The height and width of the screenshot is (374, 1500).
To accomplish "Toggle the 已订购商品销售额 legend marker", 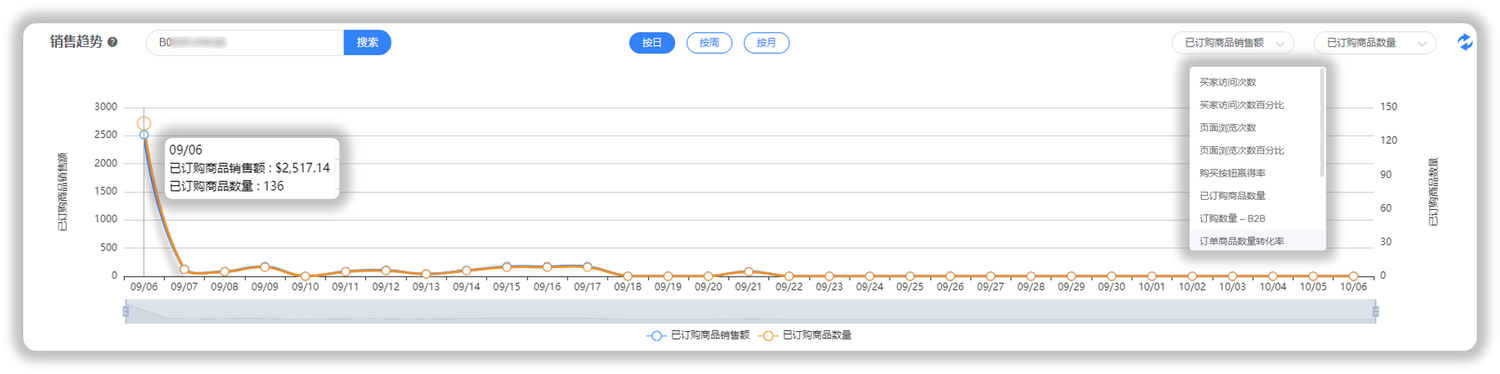I will 656,336.
